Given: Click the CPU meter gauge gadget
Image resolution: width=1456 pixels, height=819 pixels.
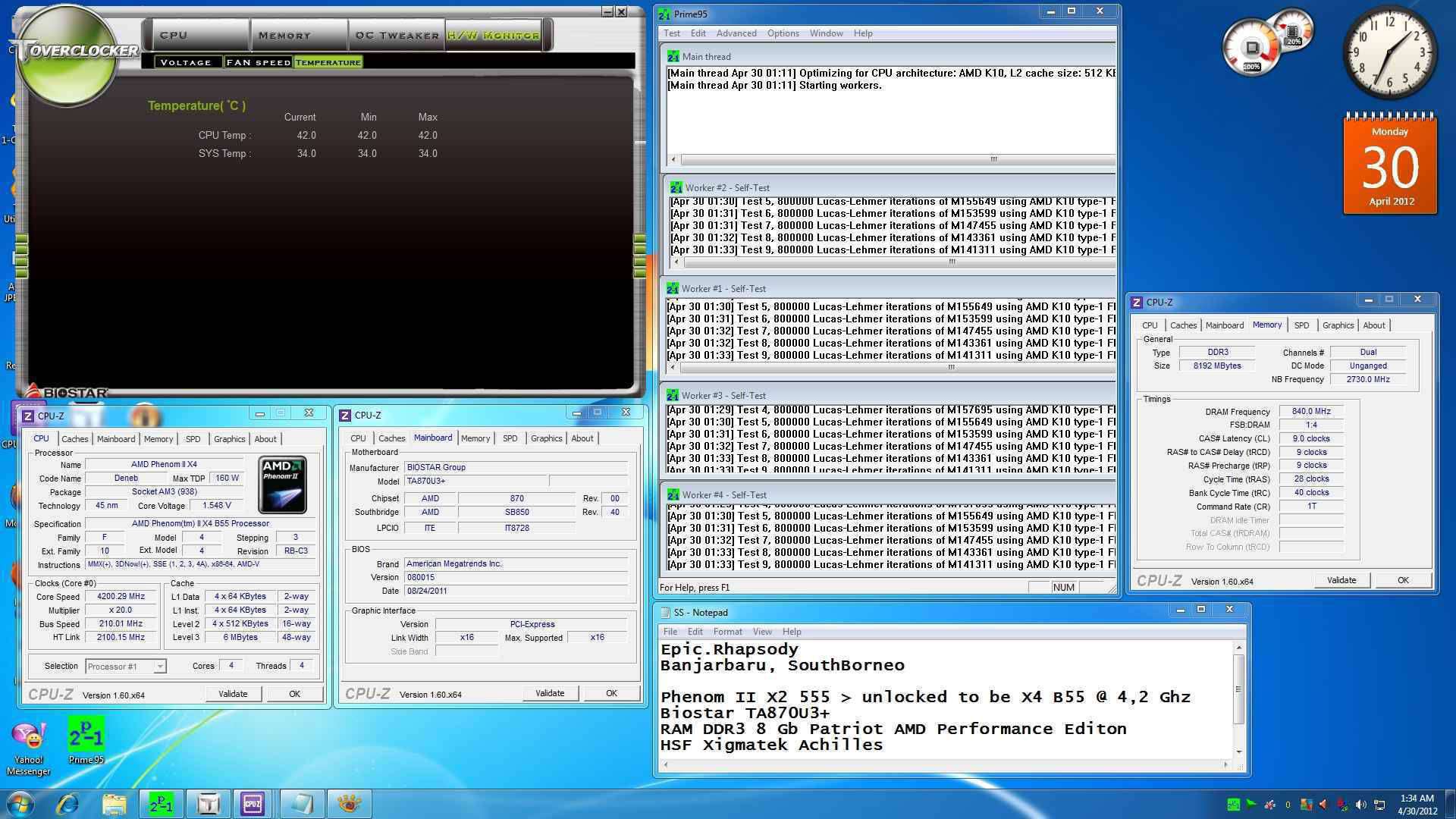Looking at the screenshot, I should click(1252, 48).
